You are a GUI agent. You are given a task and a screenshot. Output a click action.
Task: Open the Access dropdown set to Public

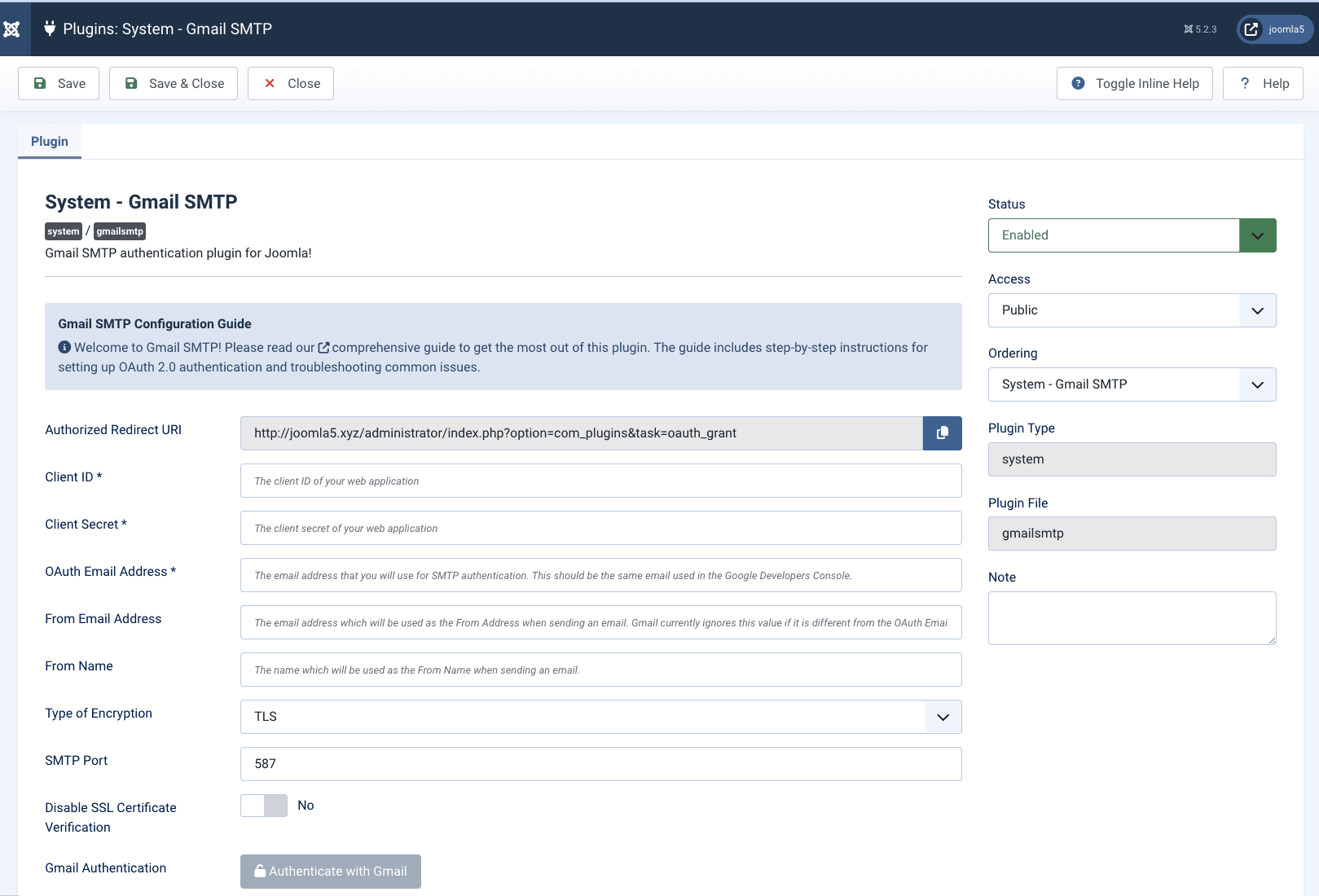point(1132,310)
